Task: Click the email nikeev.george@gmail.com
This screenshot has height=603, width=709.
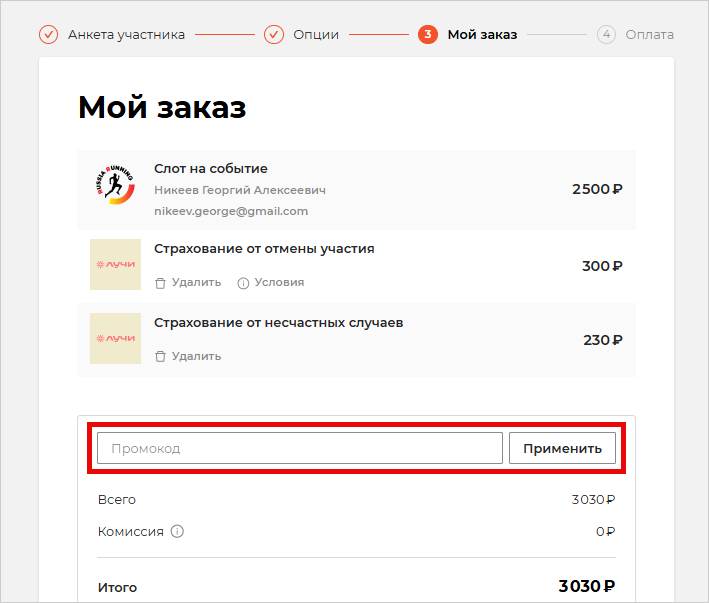Action: point(231,211)
